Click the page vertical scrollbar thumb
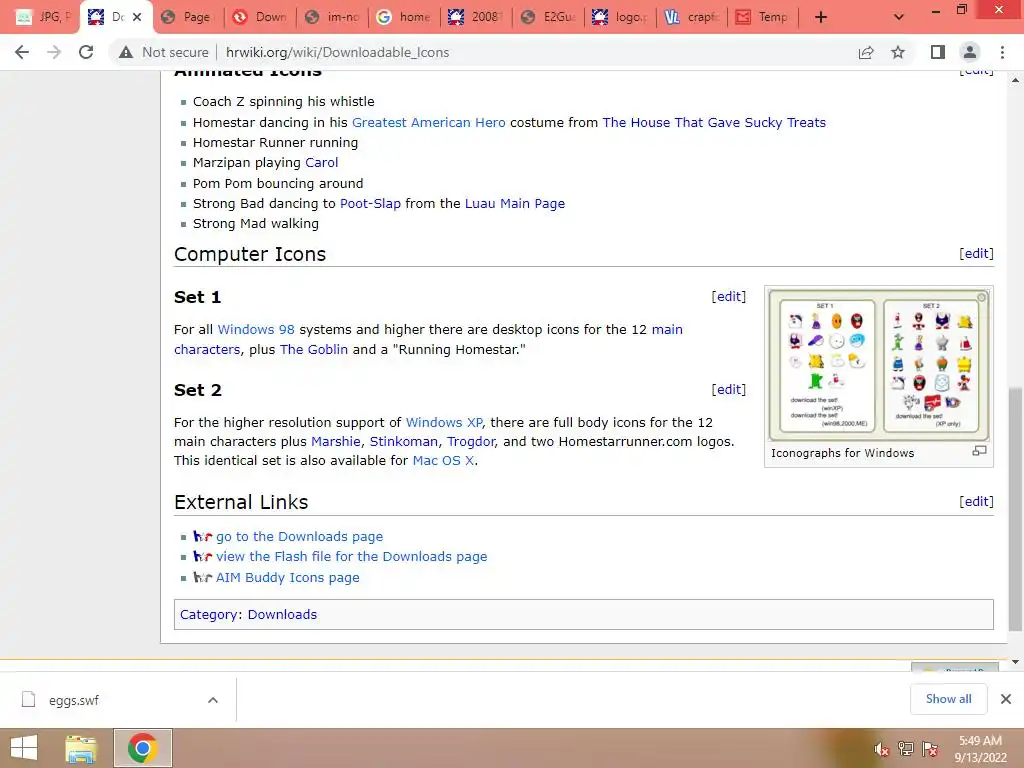The width and height of the screenshot is (1024, 768). (1015, 508)
